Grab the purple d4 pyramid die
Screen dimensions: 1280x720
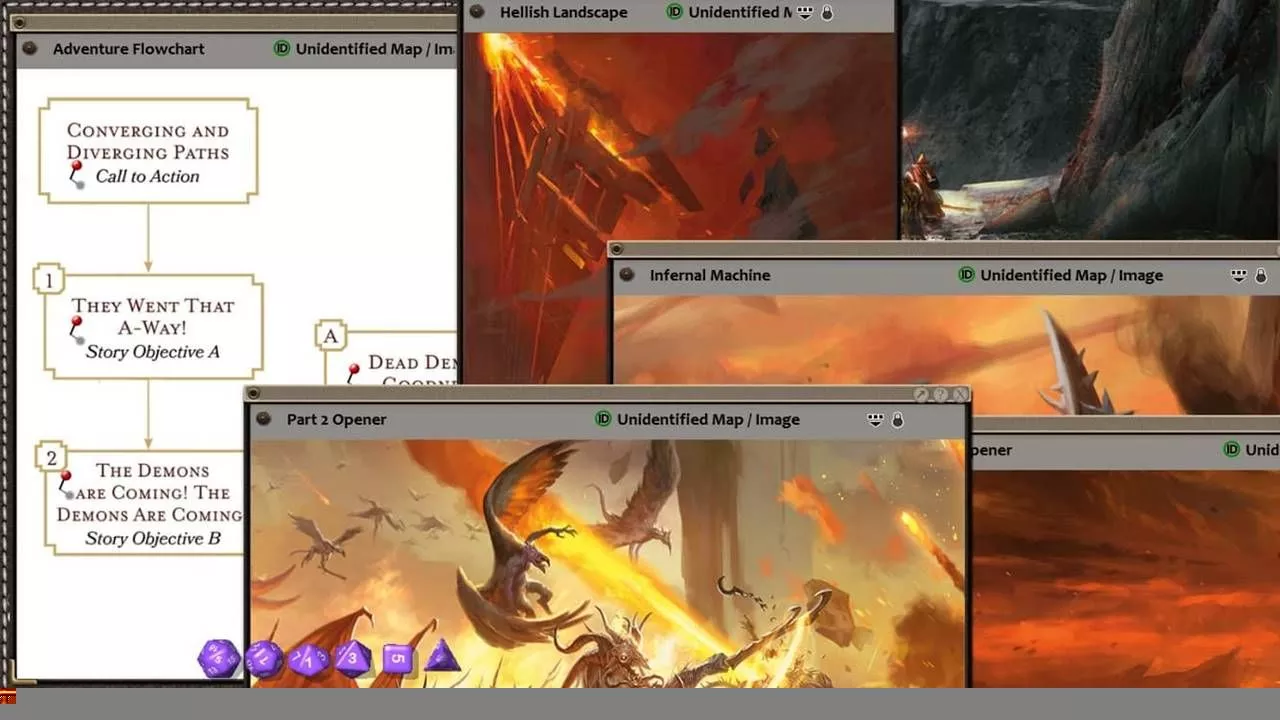pyautogui.click(x=442, y=657)
